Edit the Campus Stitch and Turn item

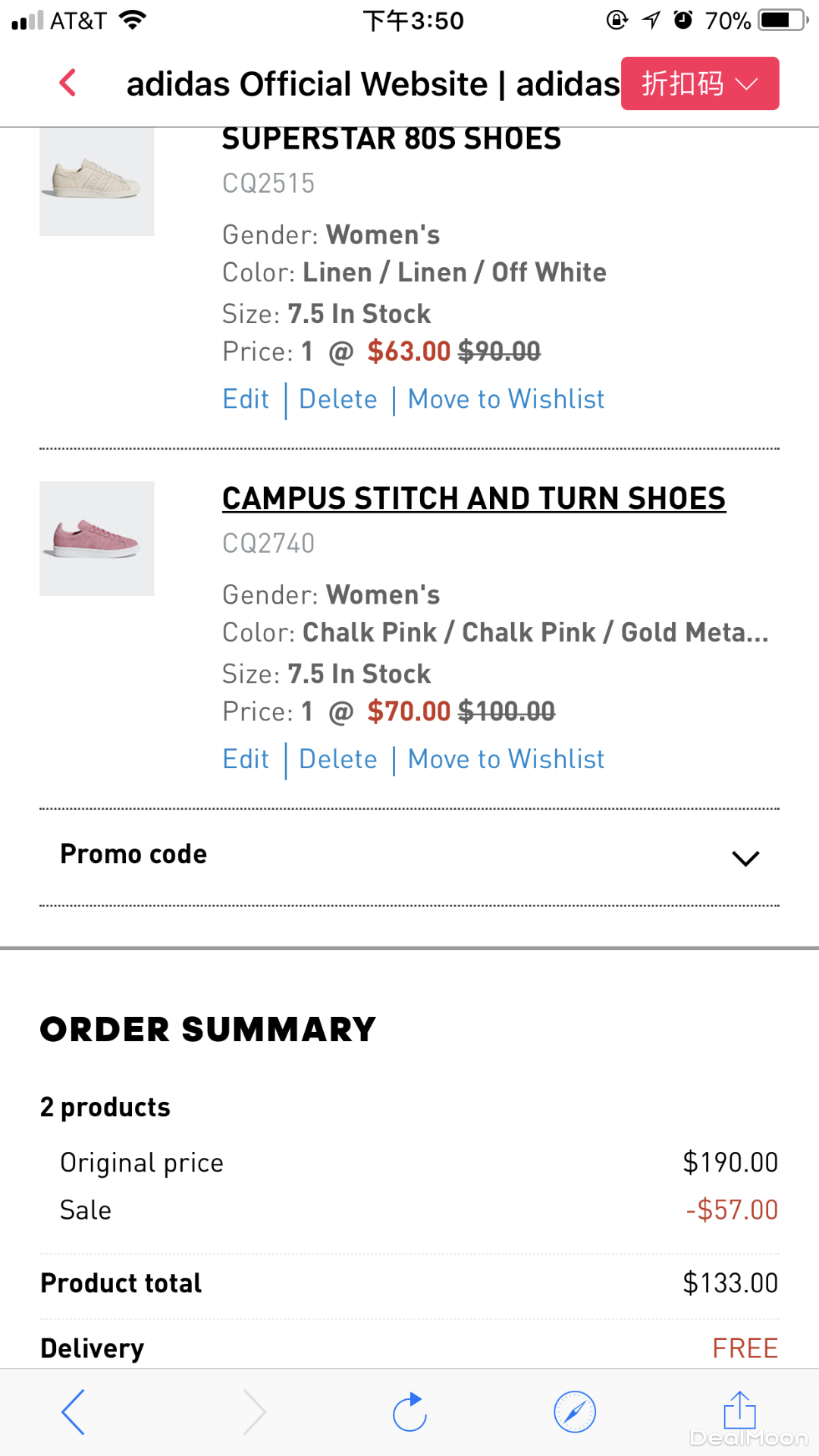(246, 759)
